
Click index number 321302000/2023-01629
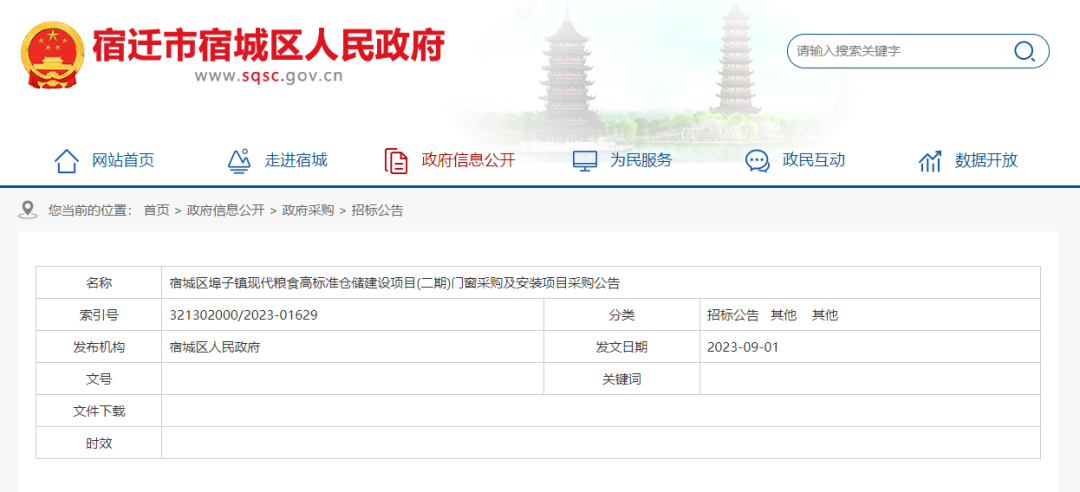(244, 315)
